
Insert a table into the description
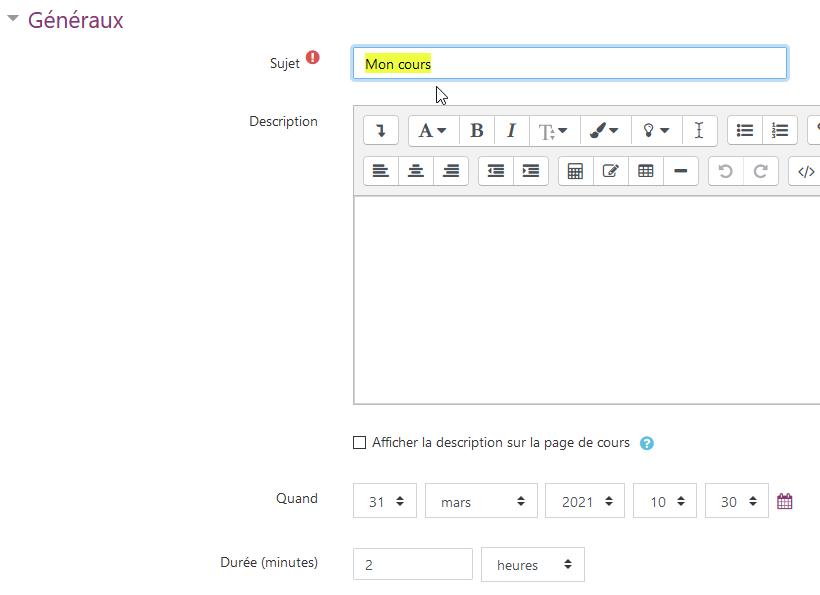pyautogui.click(x=646, y=171)
